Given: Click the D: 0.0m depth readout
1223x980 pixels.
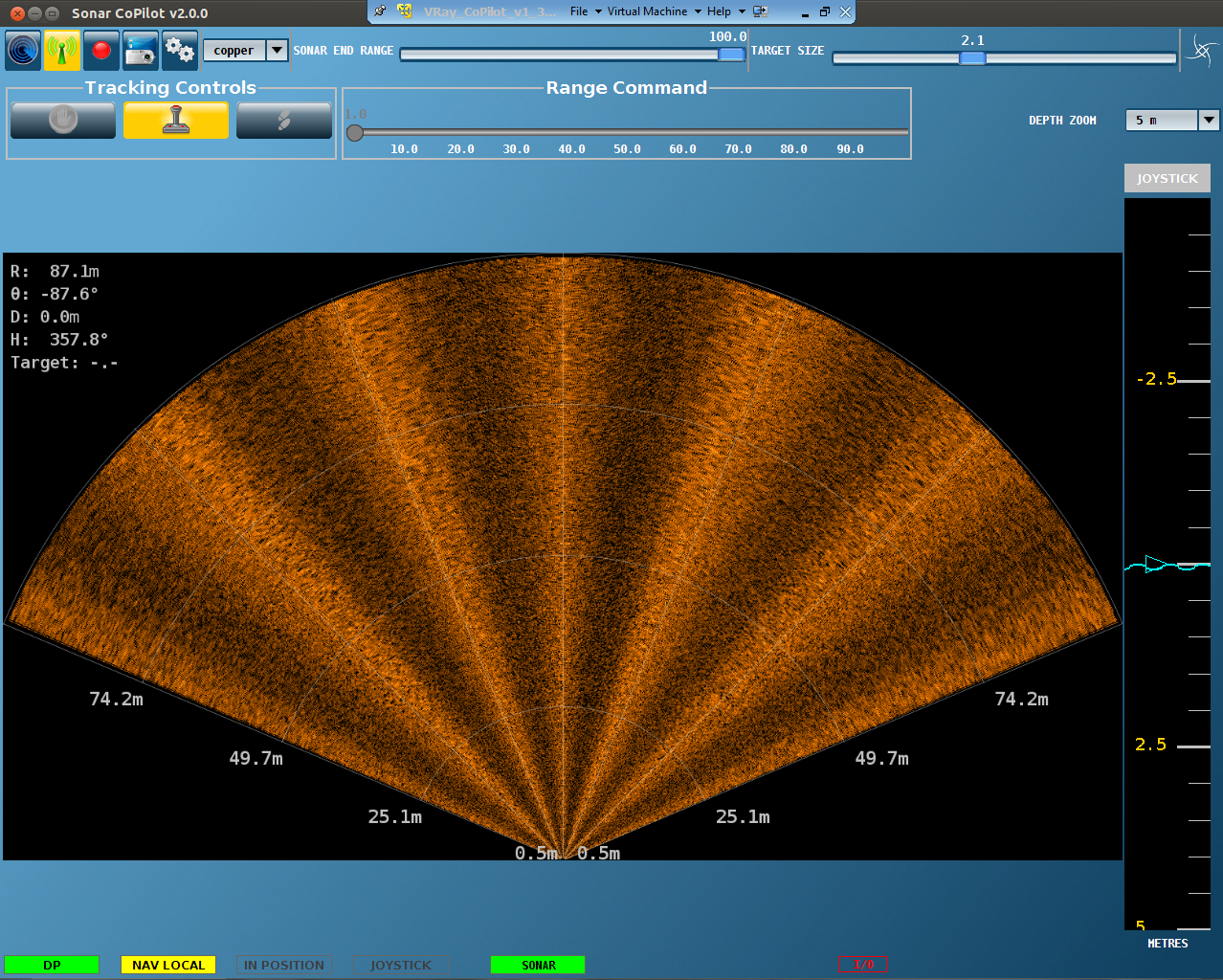Looking at the screenshot, I should coord(45,317).
